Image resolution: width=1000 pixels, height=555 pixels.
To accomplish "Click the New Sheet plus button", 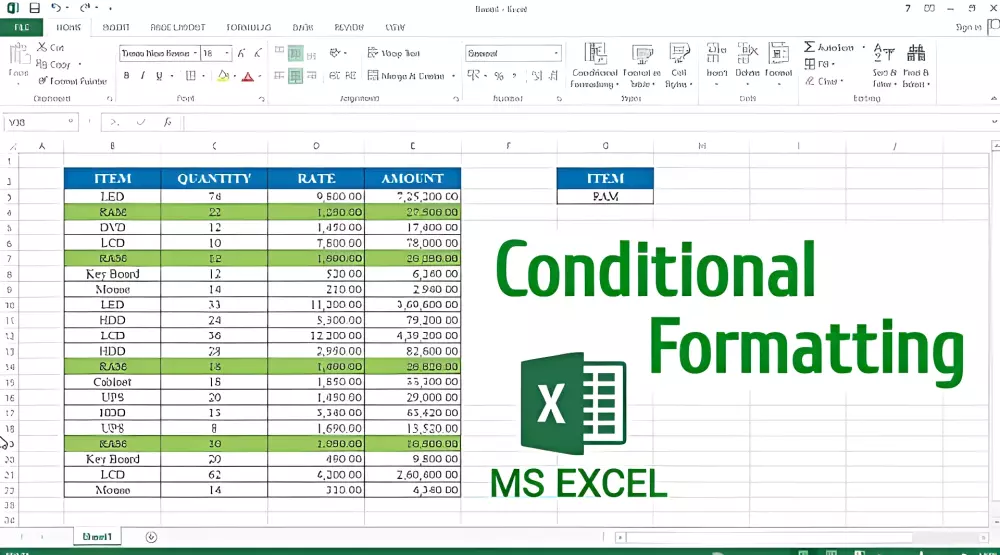I will 151,537.
